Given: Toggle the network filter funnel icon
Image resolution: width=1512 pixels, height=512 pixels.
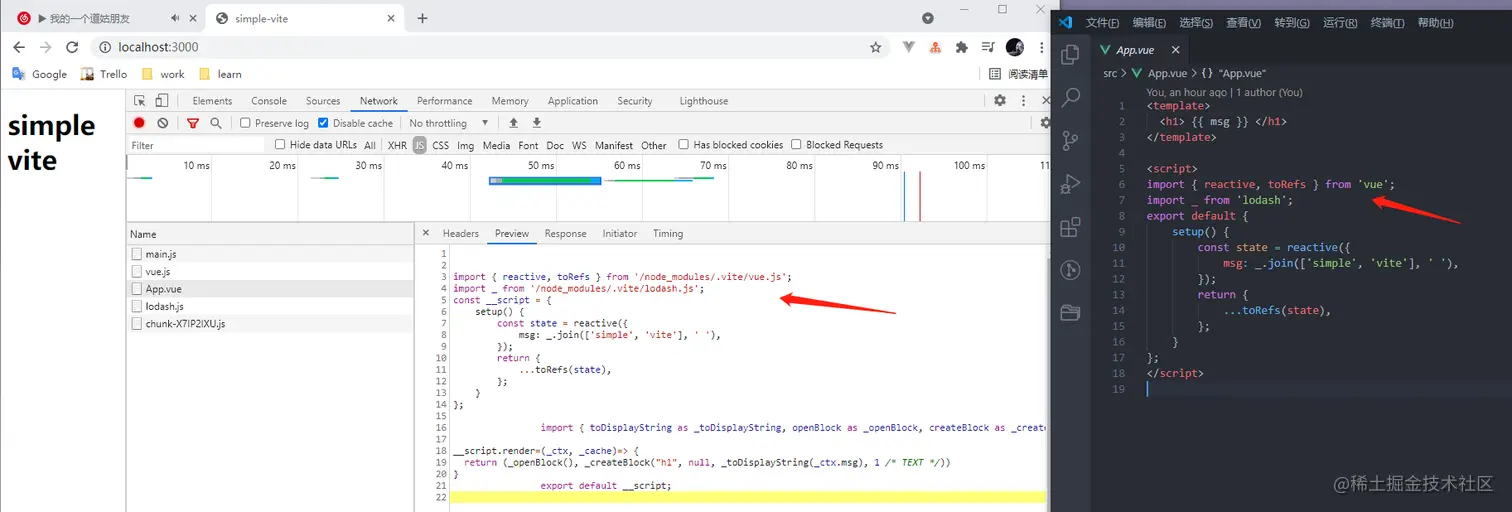Looking at the screenshot, I should tap(193, 123).
